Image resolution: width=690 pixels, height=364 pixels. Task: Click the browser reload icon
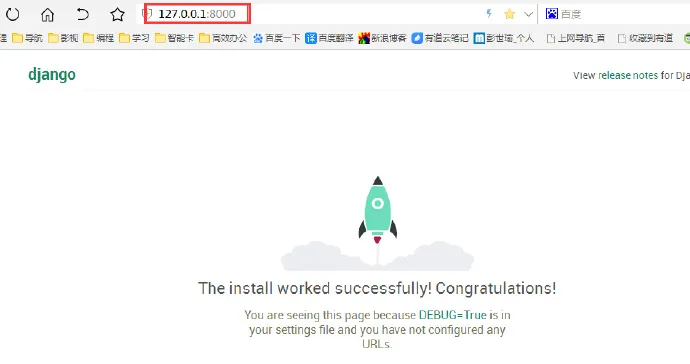[x=13, y=14]
